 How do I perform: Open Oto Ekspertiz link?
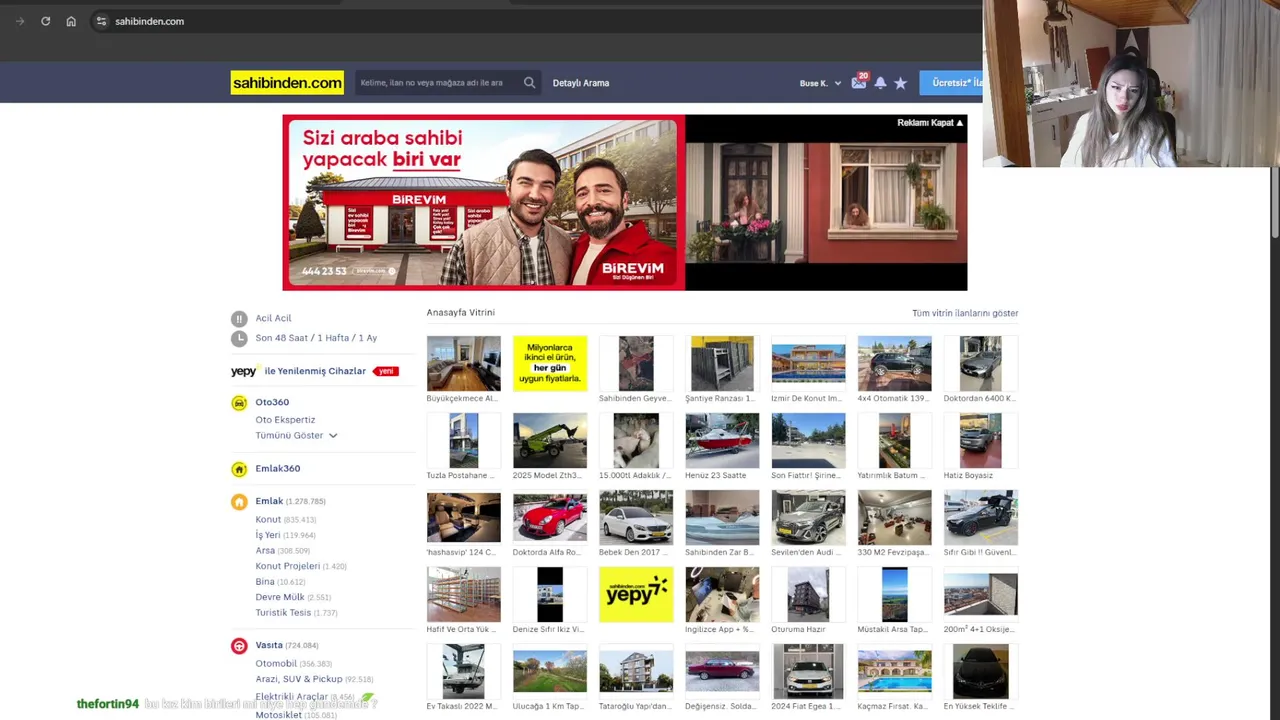(285, 420)
